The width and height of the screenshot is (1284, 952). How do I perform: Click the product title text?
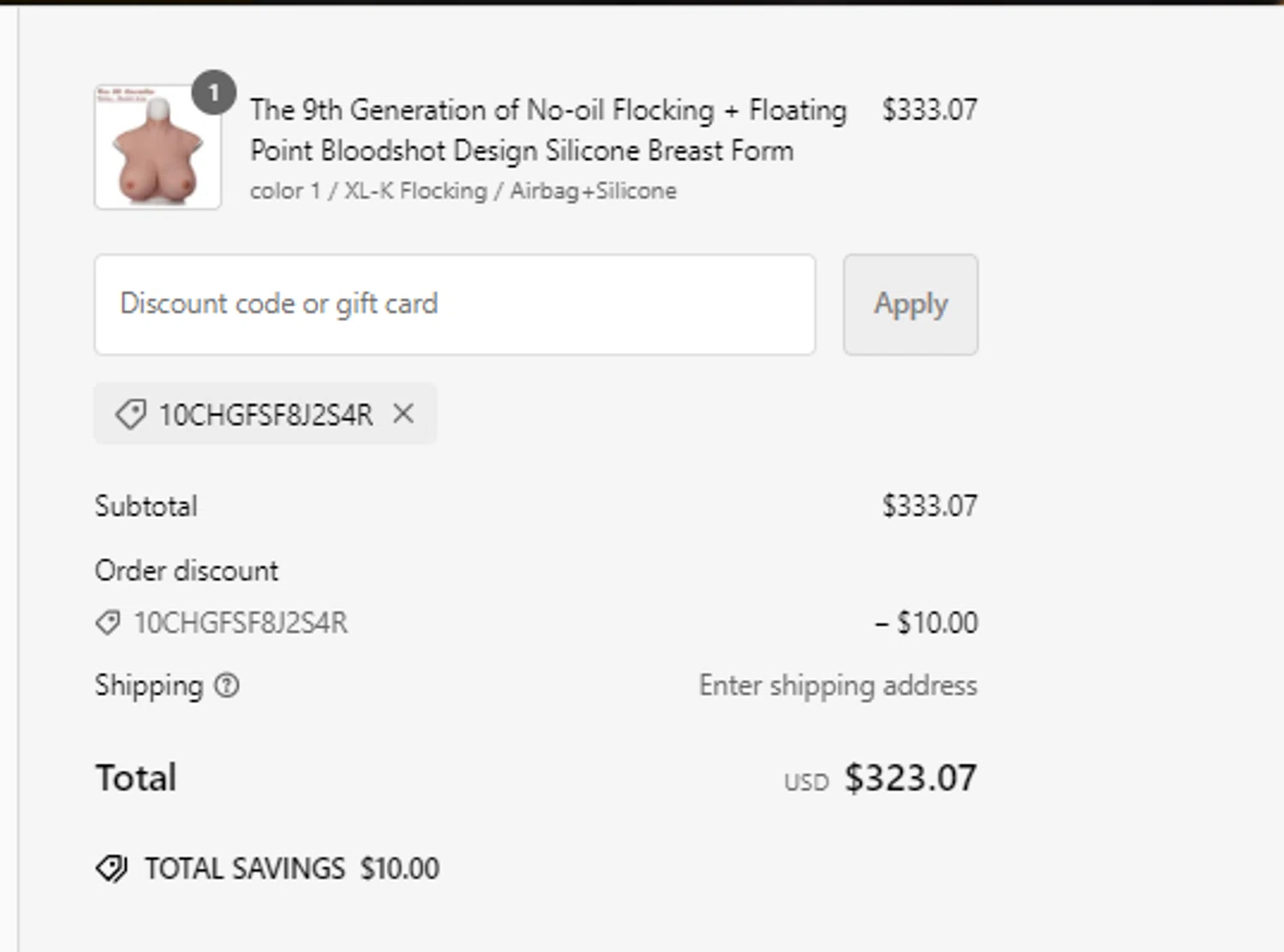pos(548,130)
